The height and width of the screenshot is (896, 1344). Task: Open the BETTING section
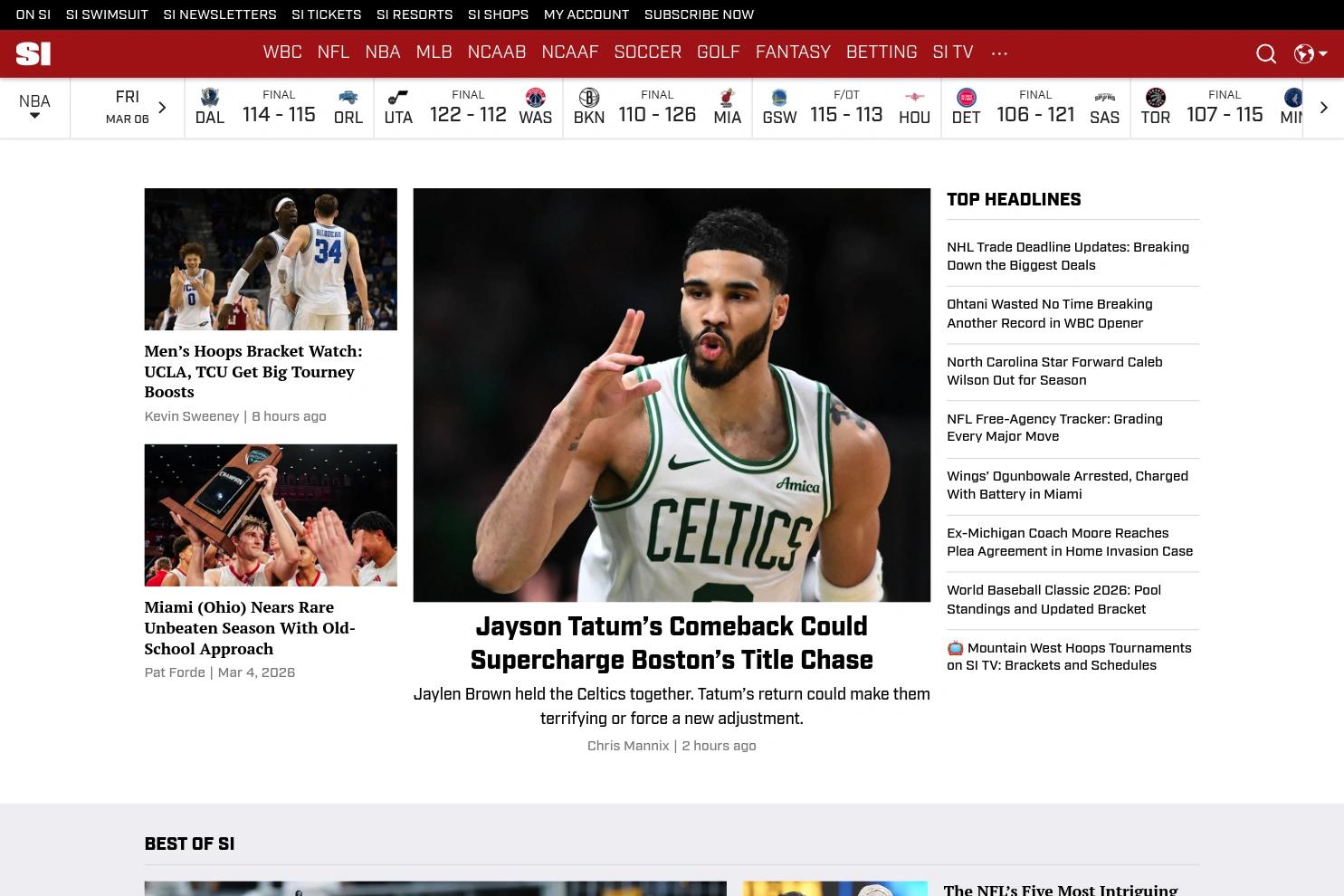tap(882, 52)
